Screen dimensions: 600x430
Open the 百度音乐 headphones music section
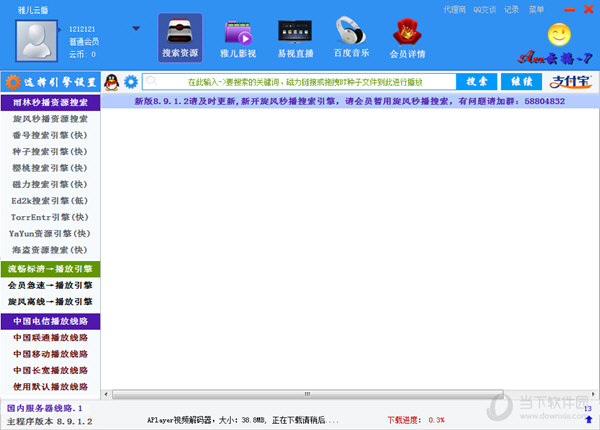point(351,37)
